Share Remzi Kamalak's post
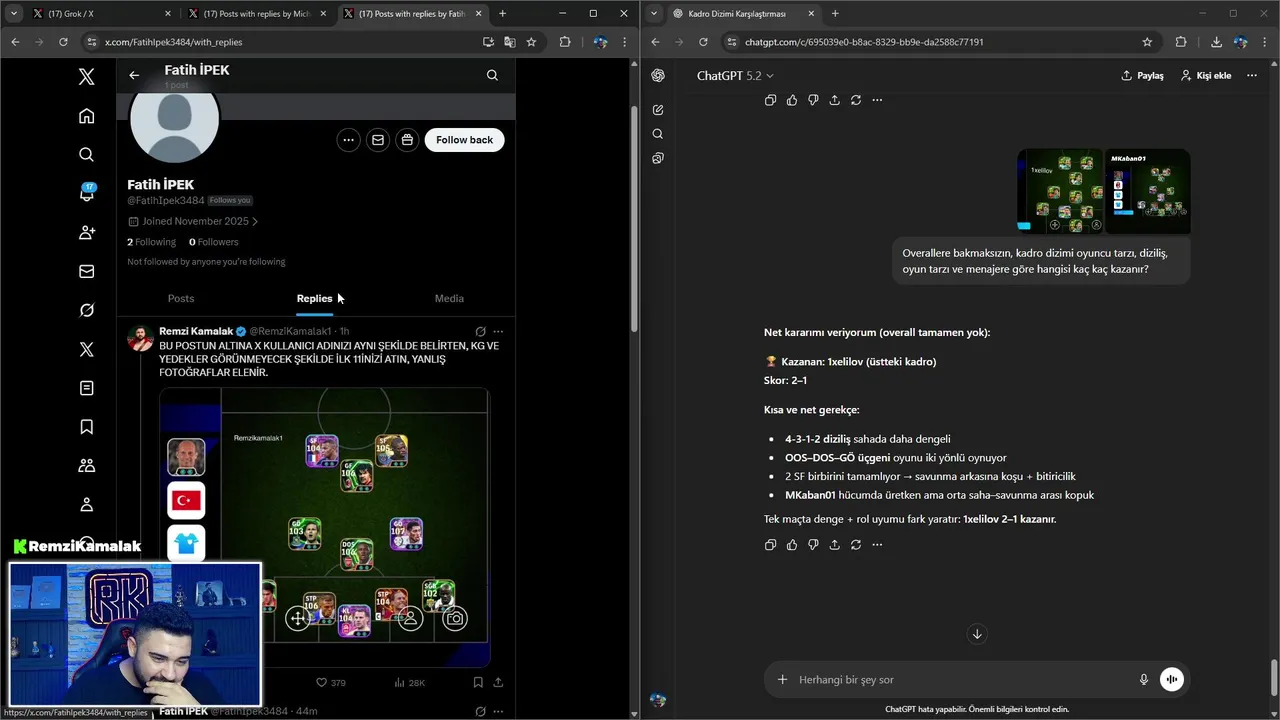 coord(498,682)
